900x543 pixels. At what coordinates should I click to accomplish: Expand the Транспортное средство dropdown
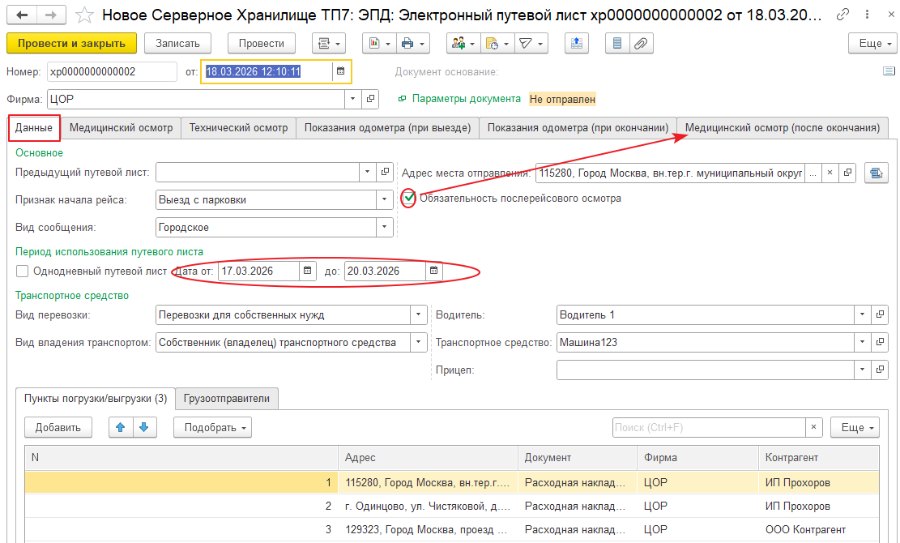tap(862, 342)
